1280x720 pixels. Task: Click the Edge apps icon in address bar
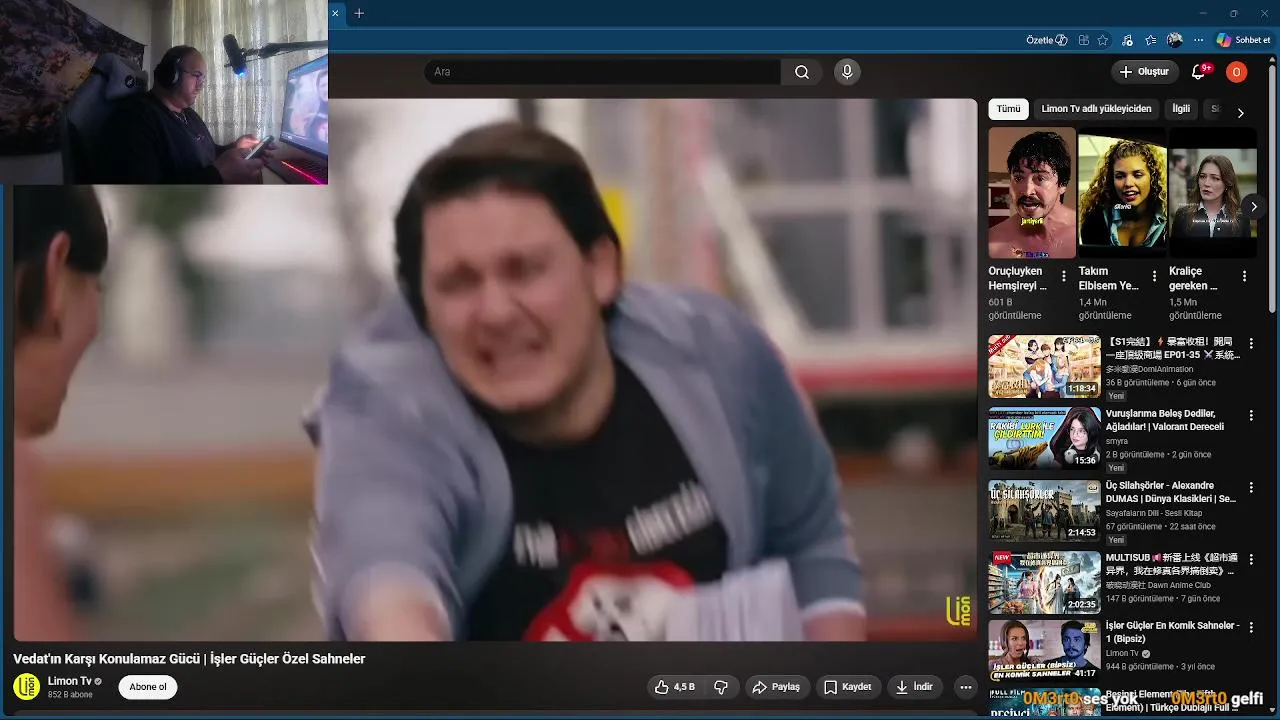[1084, 40]
